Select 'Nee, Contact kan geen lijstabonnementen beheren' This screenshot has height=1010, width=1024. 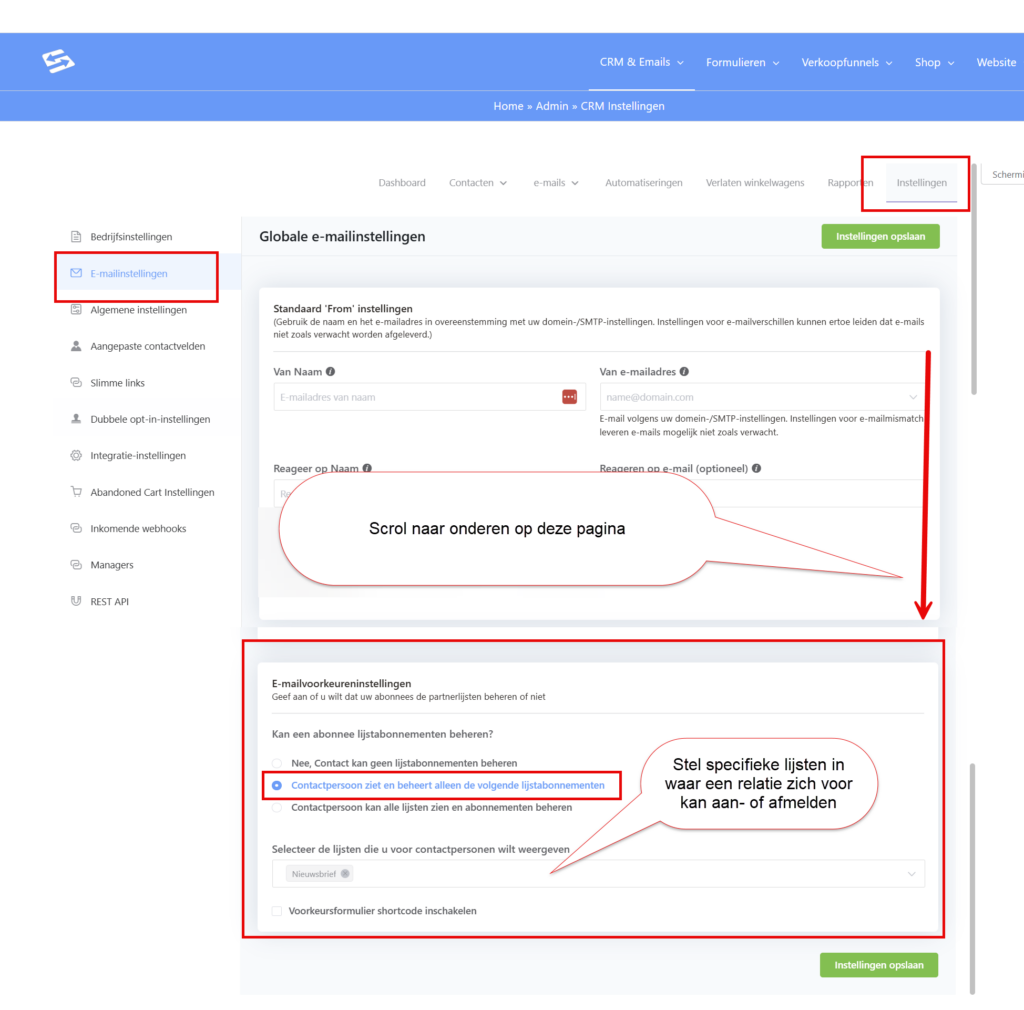pos(277,763)
